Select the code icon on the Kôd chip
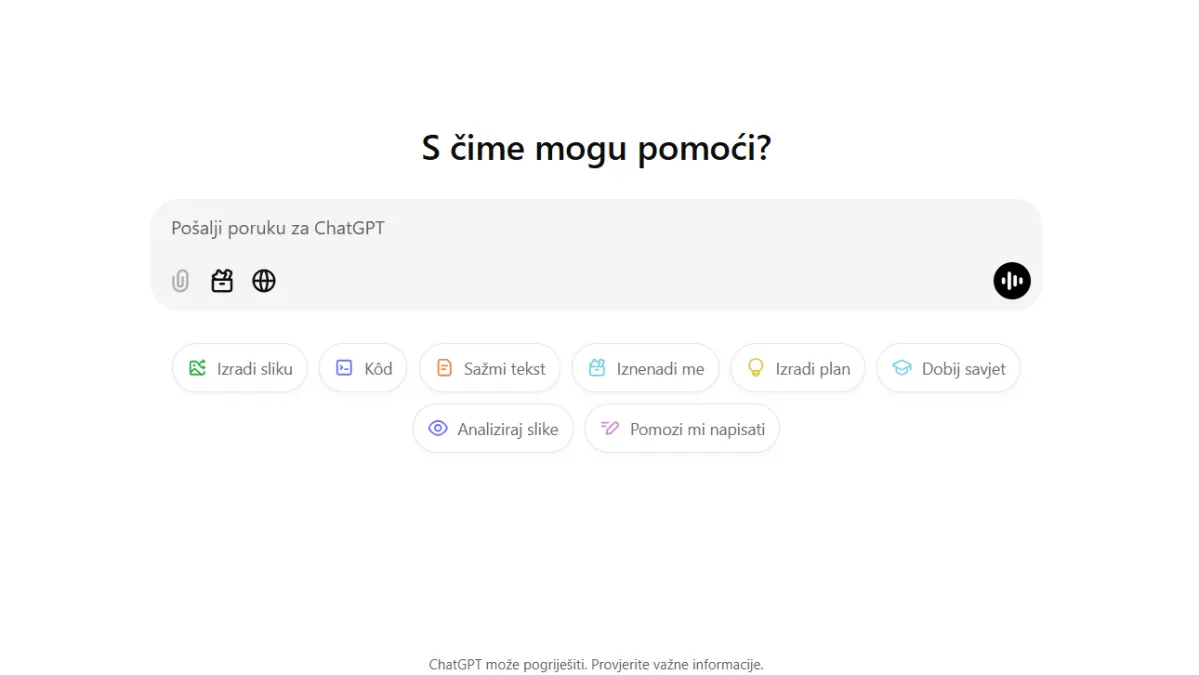 [343, 368]
